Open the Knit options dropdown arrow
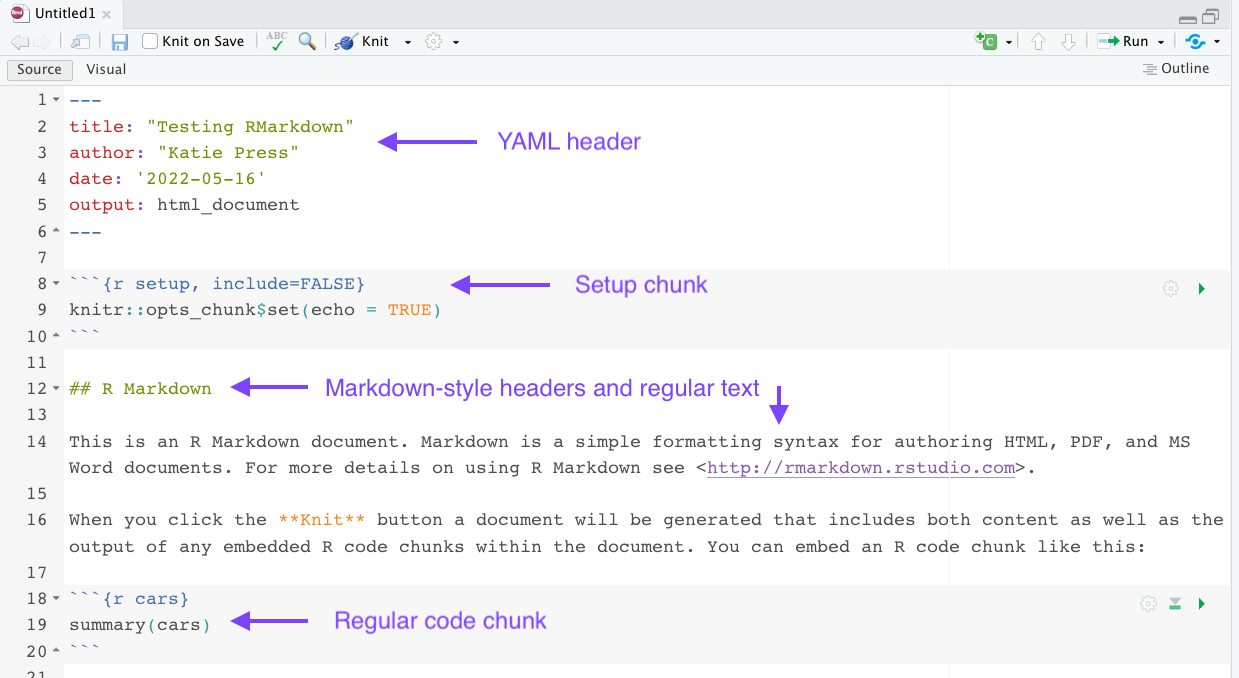Screen dimensions: 1239x678 coord(408,42)
